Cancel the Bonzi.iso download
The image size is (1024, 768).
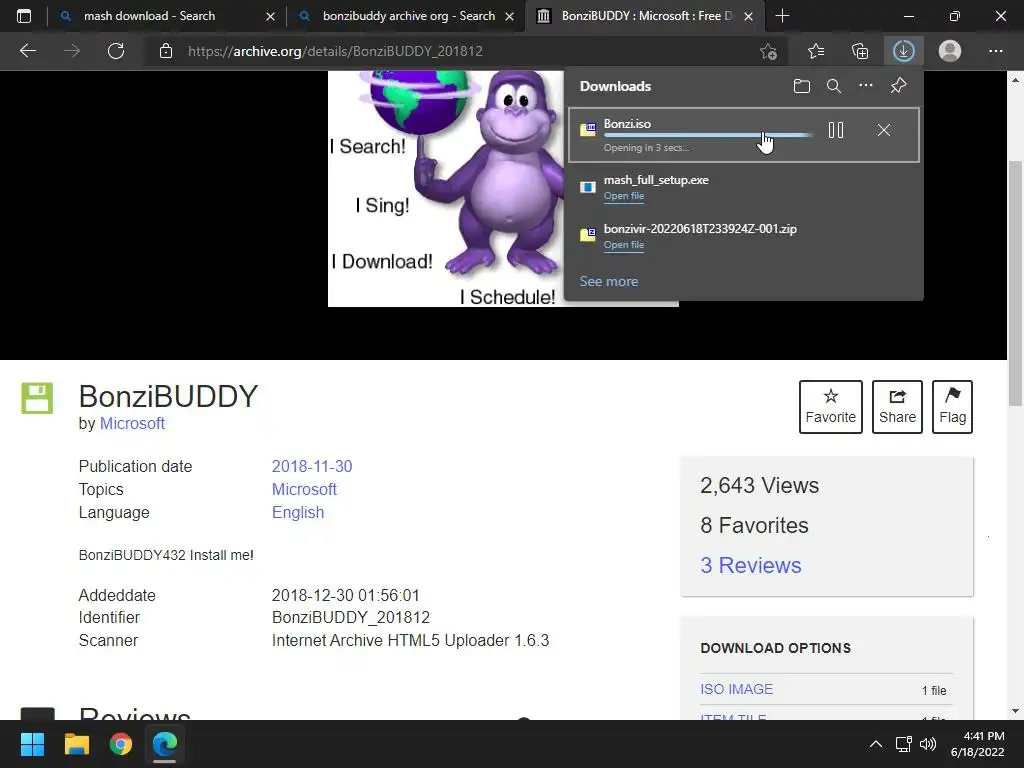[x=884, y=130]
